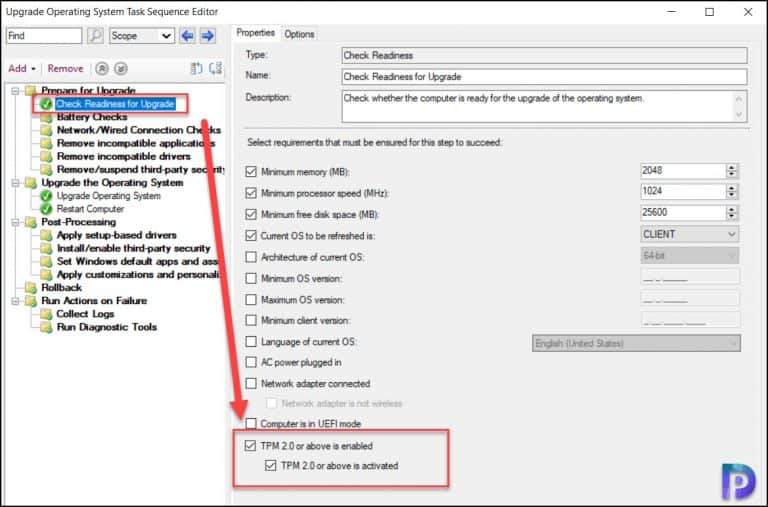Click the blue back arrow in toolbar
768x507 pixels.
[x=187, y=36]
